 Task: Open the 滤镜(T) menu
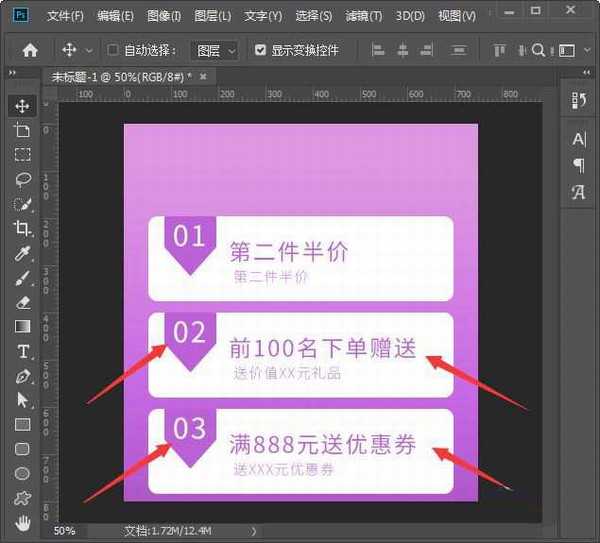pyautogui.click(x=364, y=16)
